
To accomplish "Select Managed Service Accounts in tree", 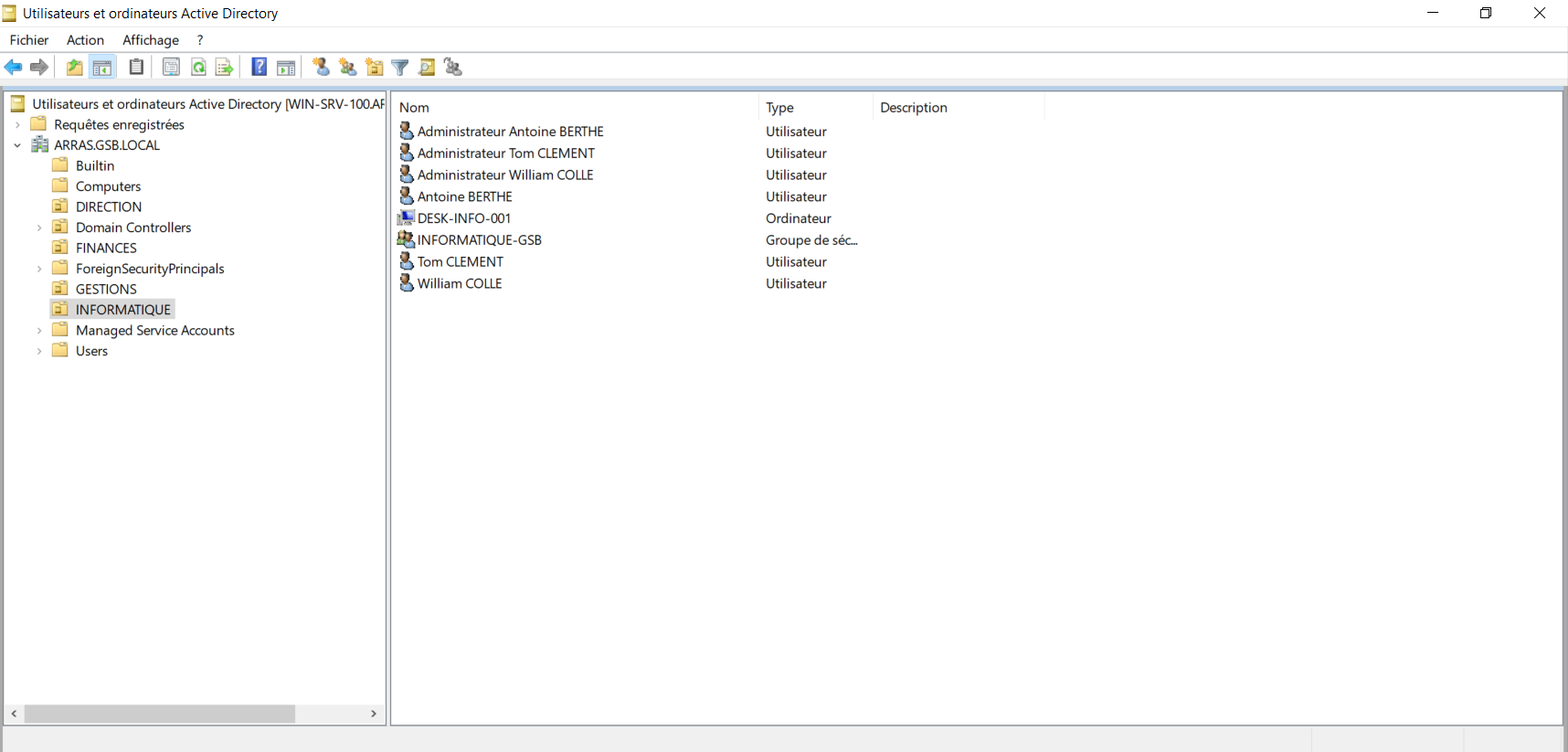I will click(155, 331).
